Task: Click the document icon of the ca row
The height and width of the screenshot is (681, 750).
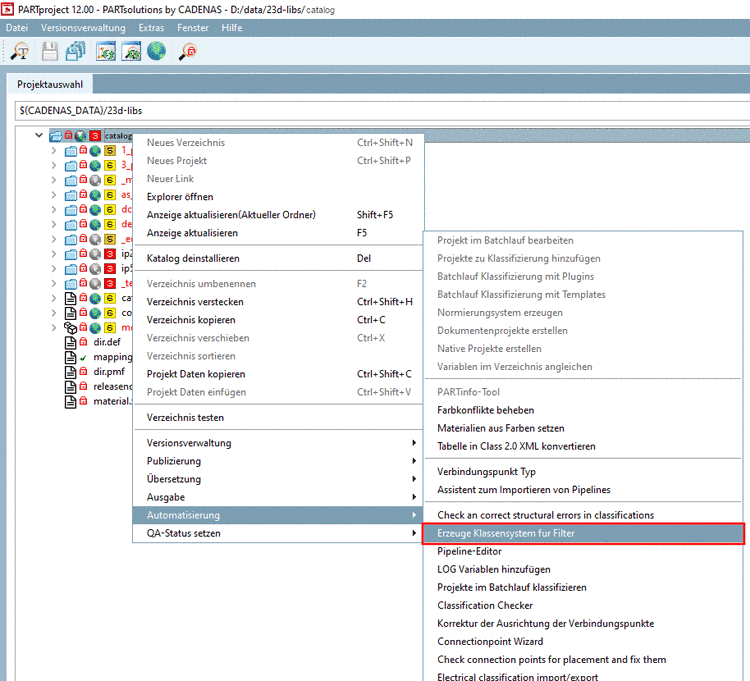Action: (x=70, y=299)
